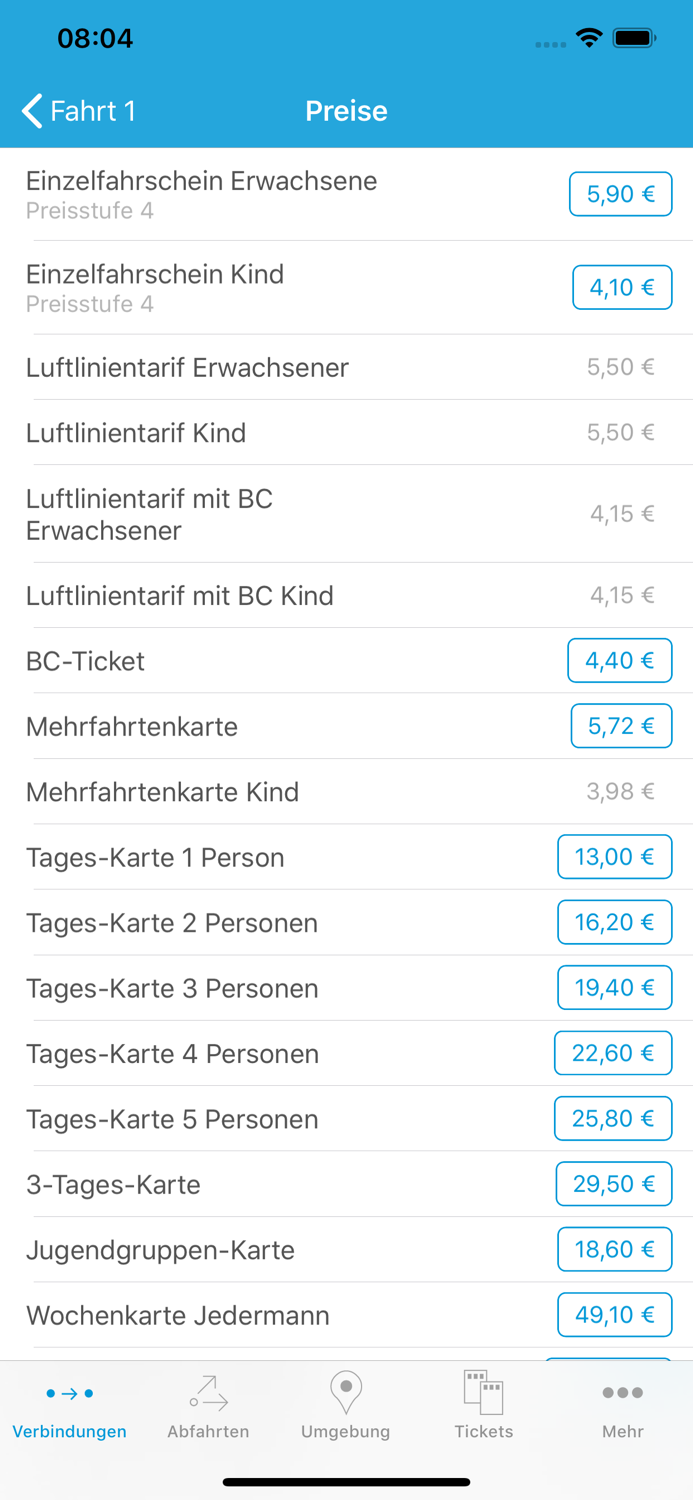Tap the Mehrfahrtenkarte 5,72 € price

coord(621,726)
